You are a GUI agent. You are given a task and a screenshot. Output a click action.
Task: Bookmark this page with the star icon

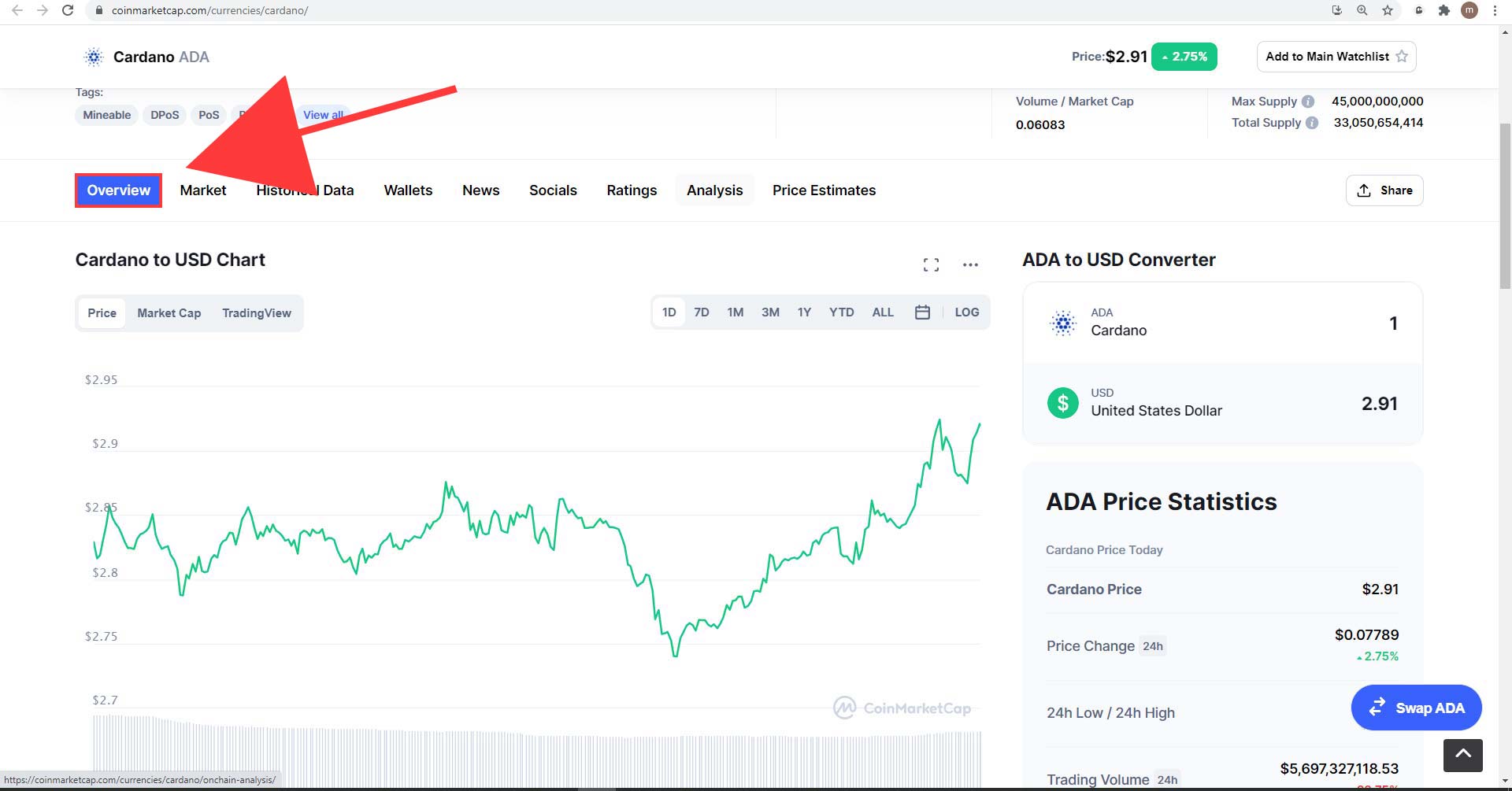tap(1388, 10)
